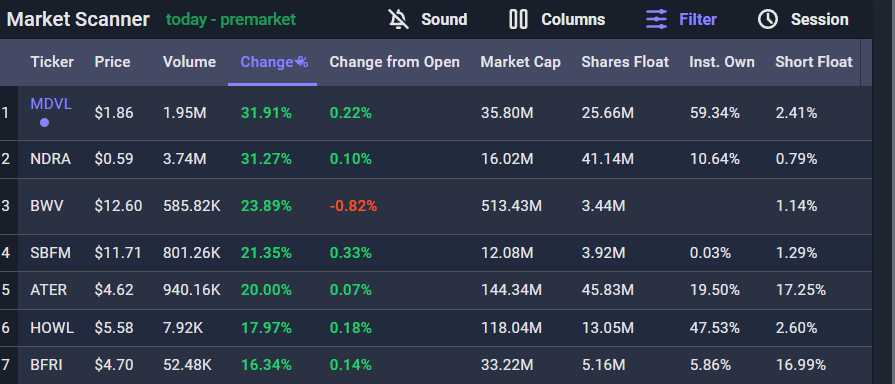Viewport: 895px width, 384px height.
Task: Click the 3.74M volume for NDRA
Action: pyautogui.click(x=184, y=159)
